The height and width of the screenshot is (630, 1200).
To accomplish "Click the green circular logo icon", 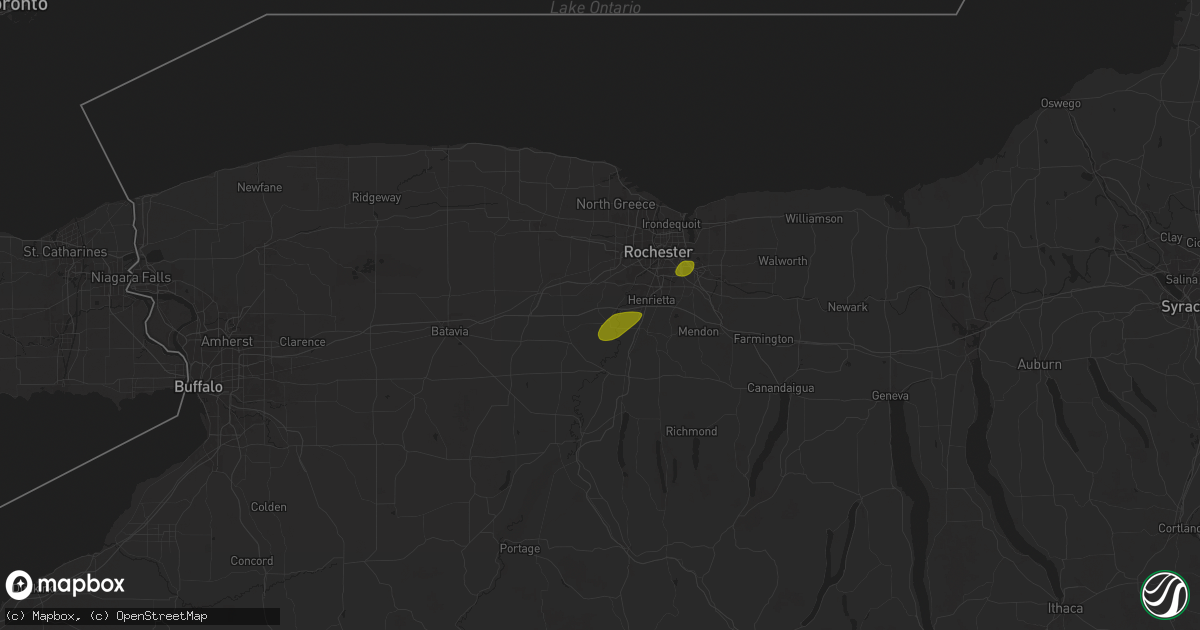I will click(1165, 595).
